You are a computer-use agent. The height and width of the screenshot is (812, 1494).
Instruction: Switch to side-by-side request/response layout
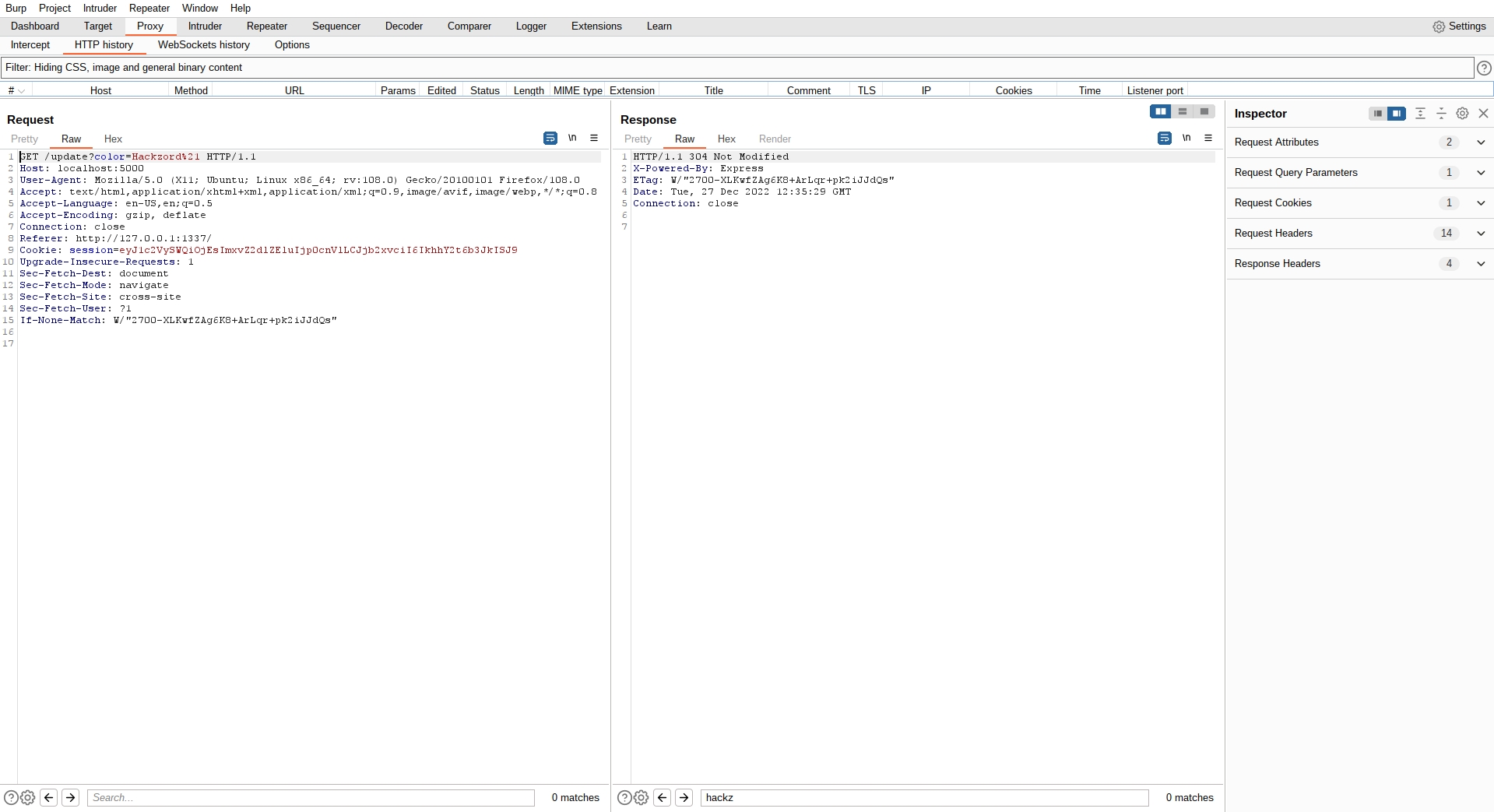pos(1160,111)
